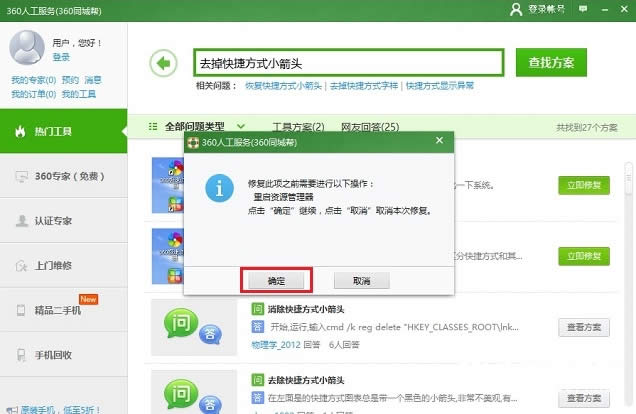Click 查看方案 for 消除快捷方式小箭头
Screen dimensions: 636x414
(x=584, y=327)
